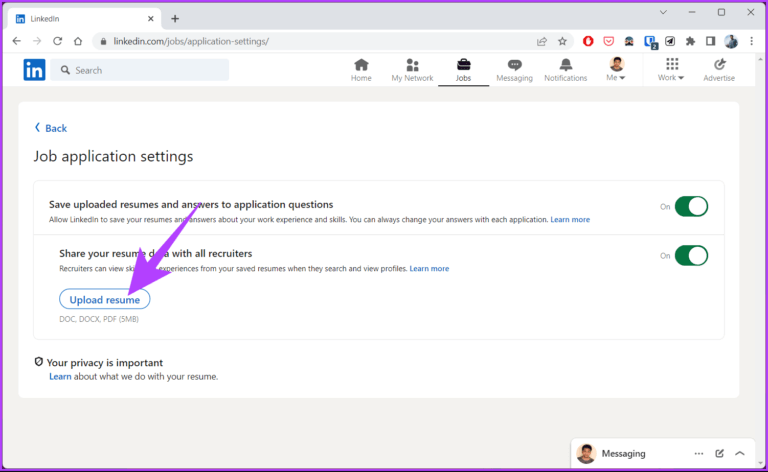The width and height of the screenshot is (768, 472).
Task: Open the Notifications bell
Action: click(x=565, y=70)
